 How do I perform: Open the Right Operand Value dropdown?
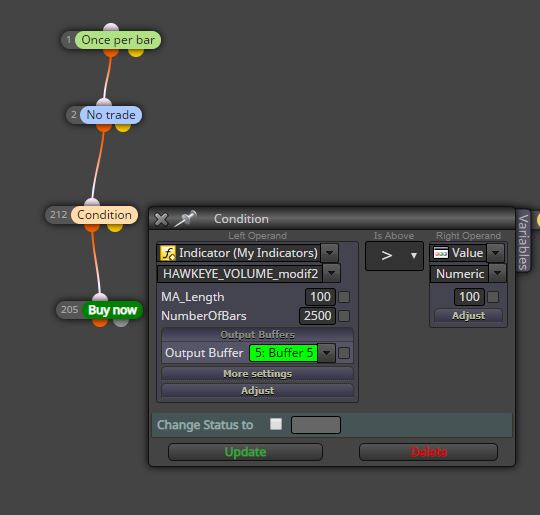click(496, 253)
